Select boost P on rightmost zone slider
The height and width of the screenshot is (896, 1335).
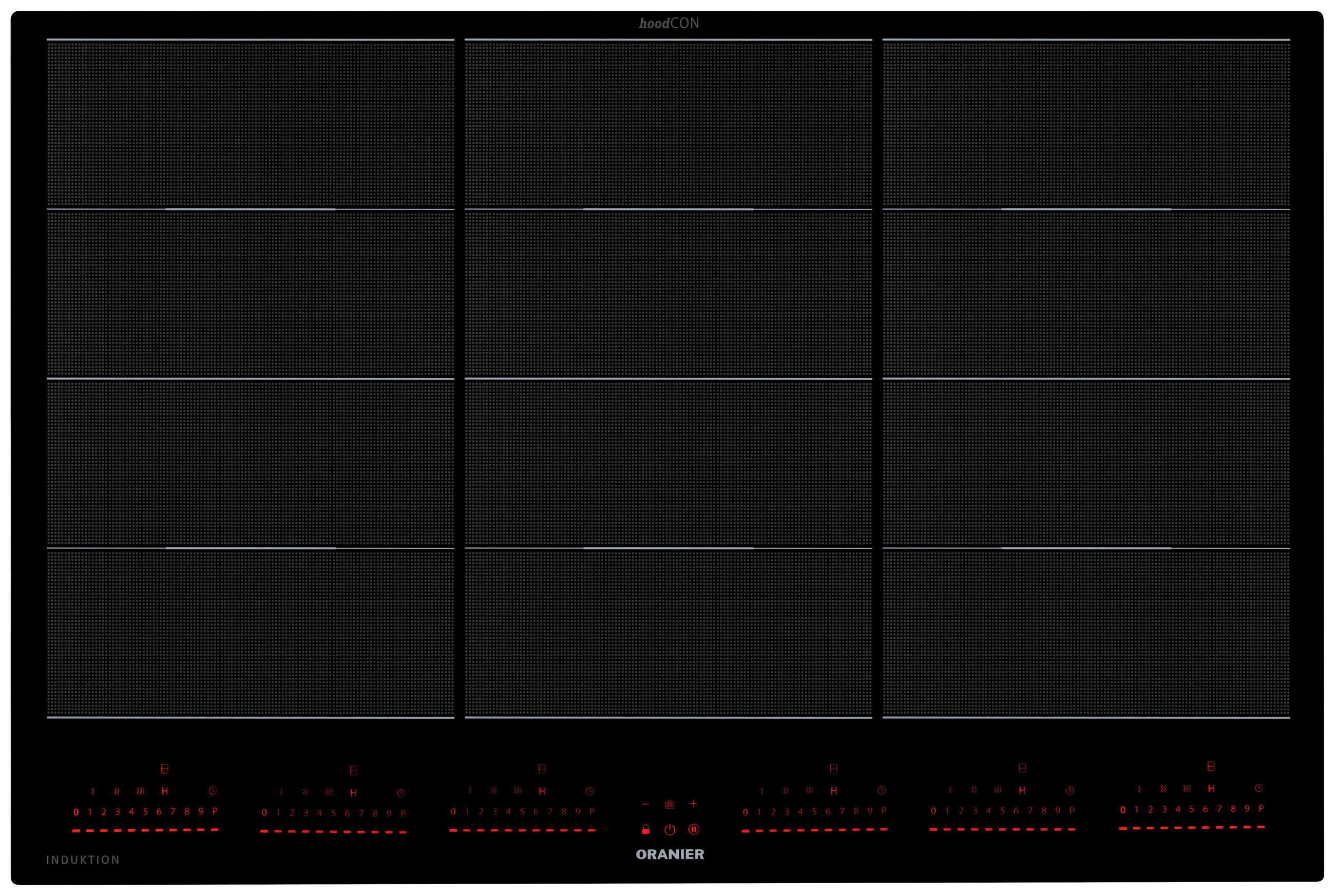click(1261, 809)
